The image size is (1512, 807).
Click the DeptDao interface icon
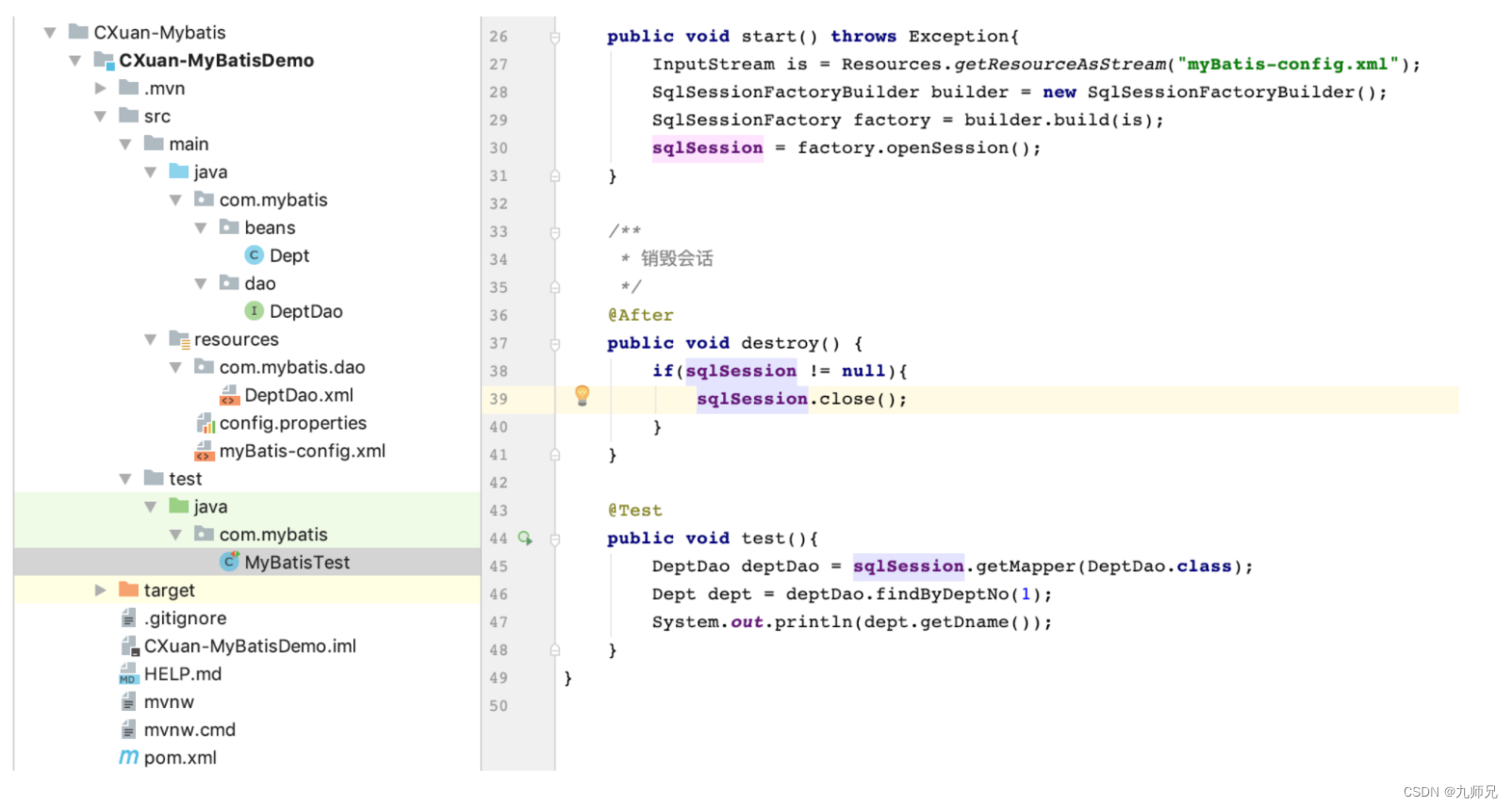254,311
